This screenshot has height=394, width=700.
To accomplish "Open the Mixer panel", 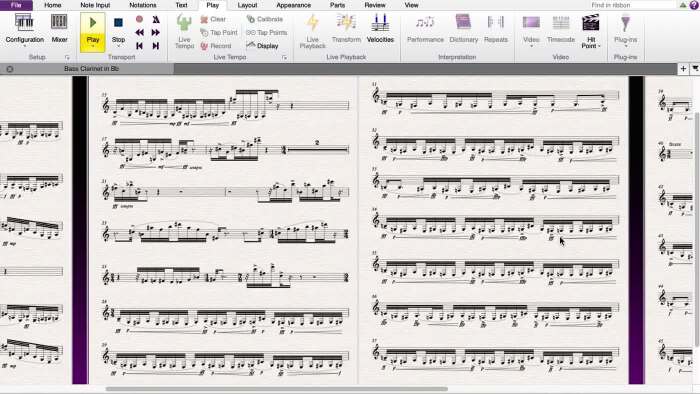I will pos(59,29).
